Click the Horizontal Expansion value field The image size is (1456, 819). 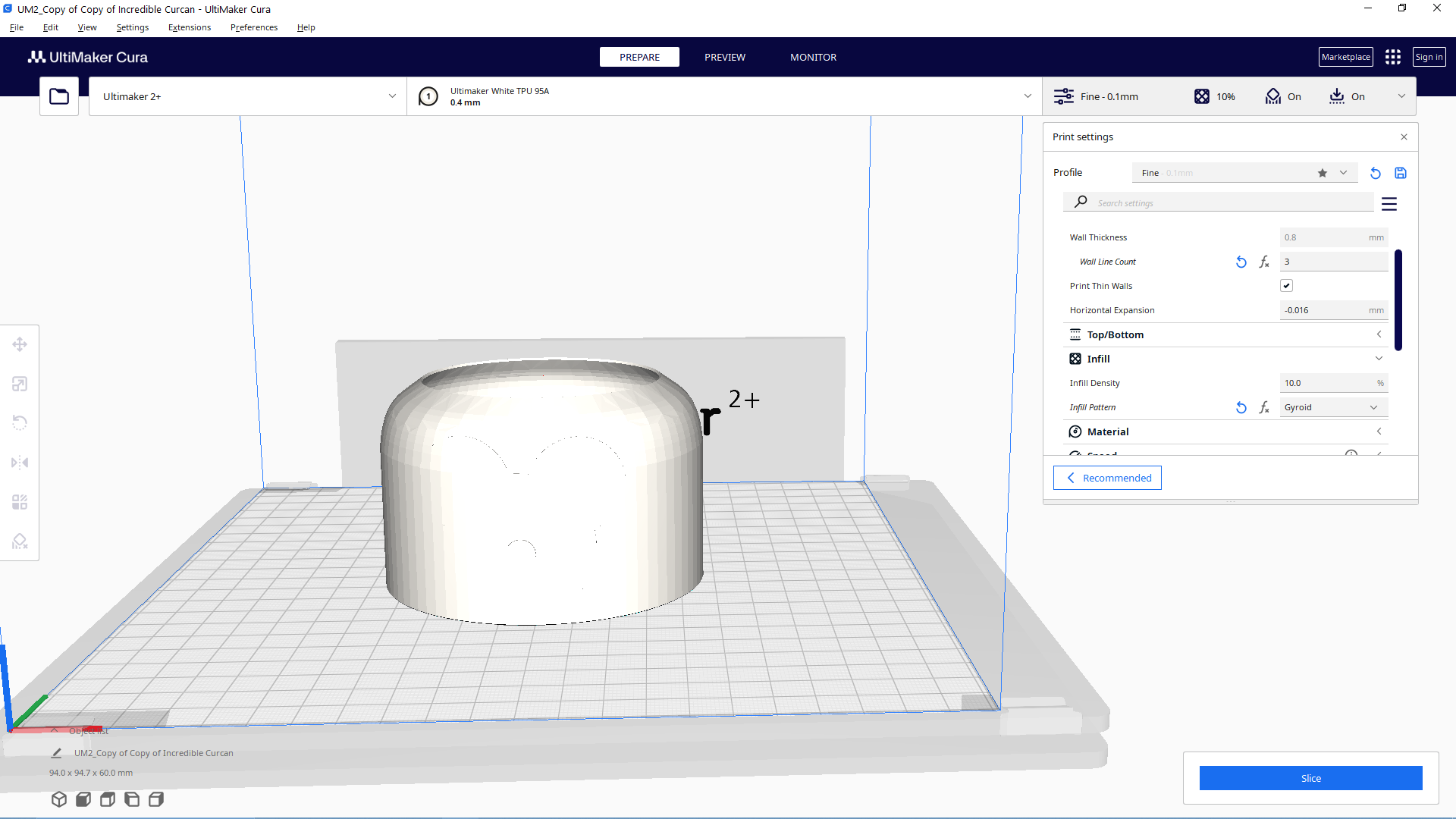(x=1334, y=310)
